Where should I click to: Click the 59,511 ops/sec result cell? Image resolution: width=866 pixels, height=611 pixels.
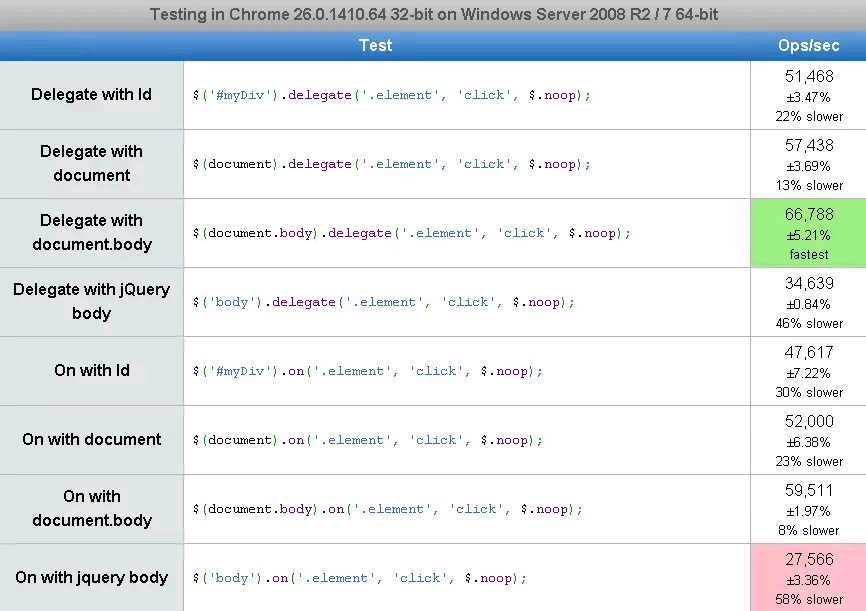(x=808, y=509)
